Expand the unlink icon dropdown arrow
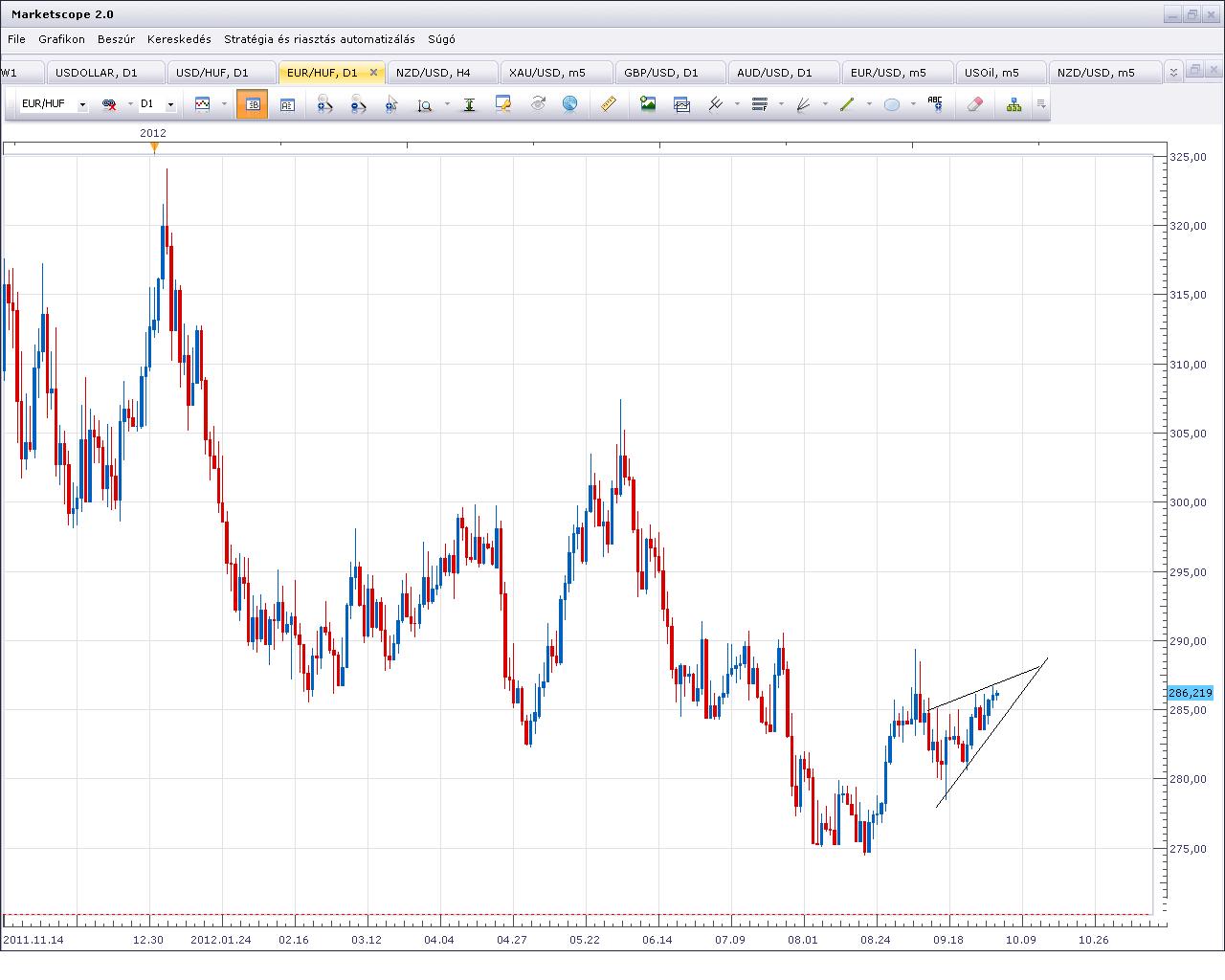This screenshot has height=980, width=1225. pyautogui.click(x=130, y=104)
